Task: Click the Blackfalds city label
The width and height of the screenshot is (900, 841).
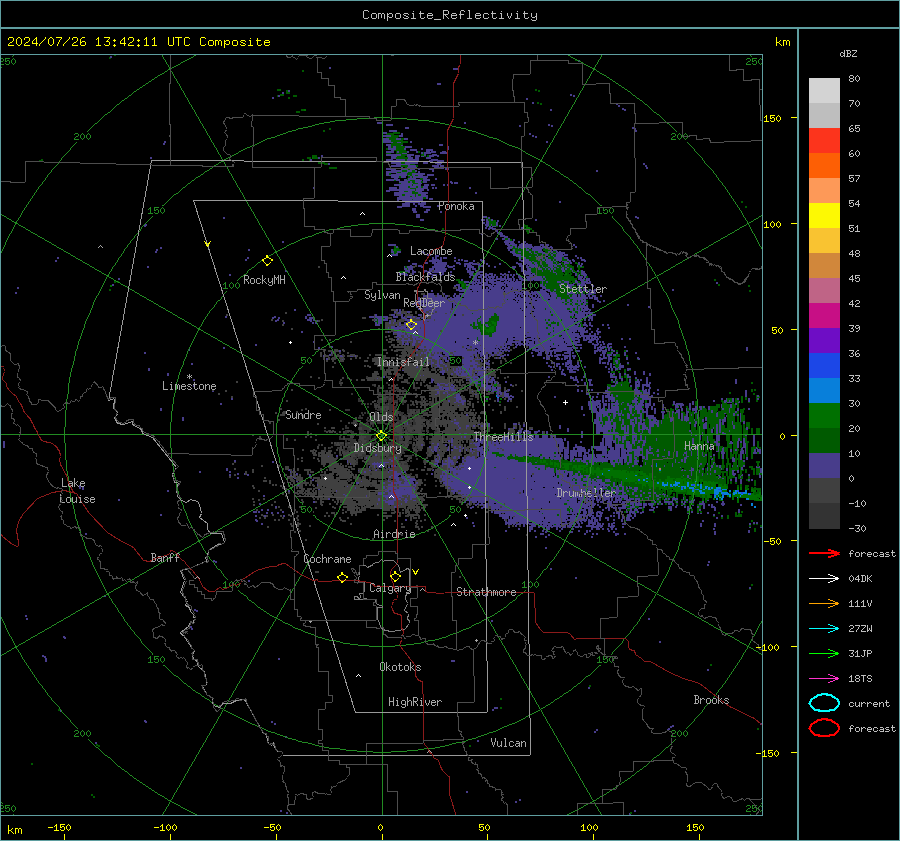Action: point(425,277)
